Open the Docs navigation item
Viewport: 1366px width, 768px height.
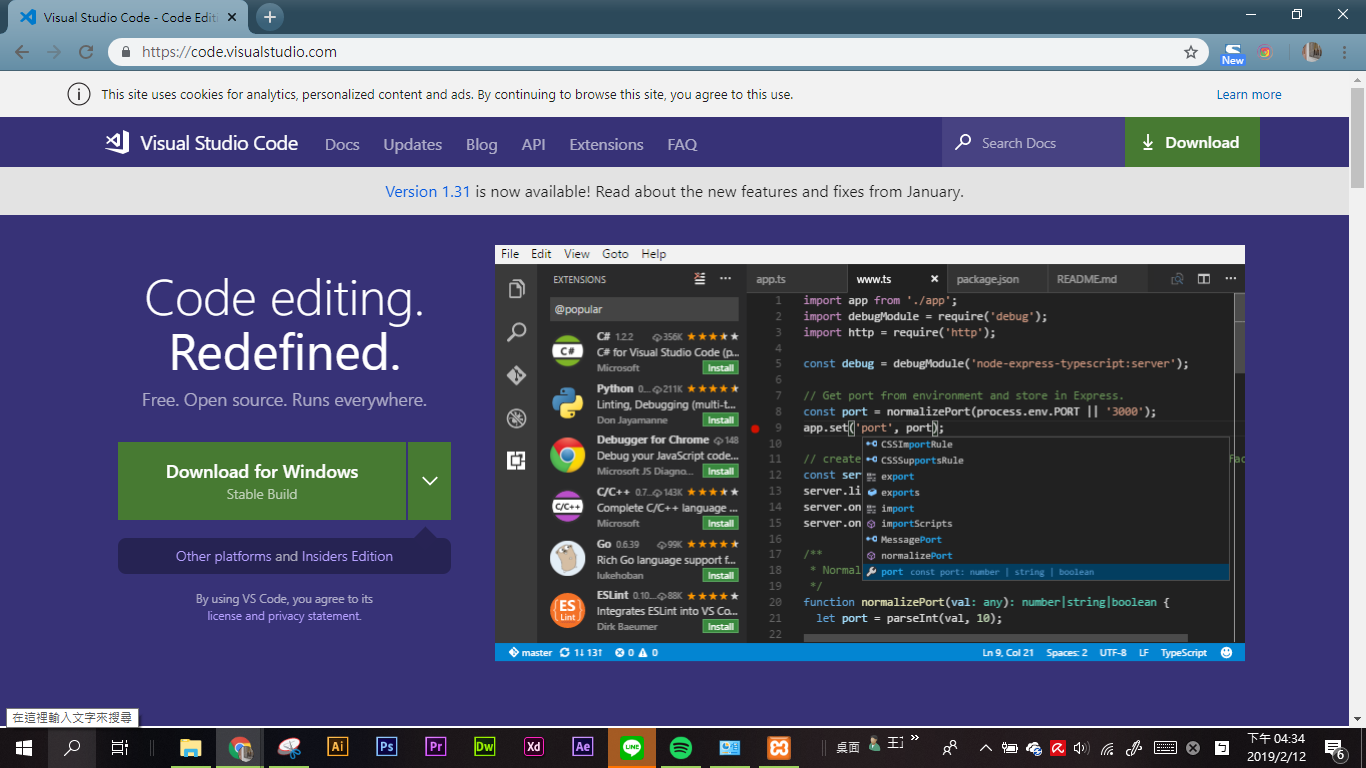coord(342,144)
